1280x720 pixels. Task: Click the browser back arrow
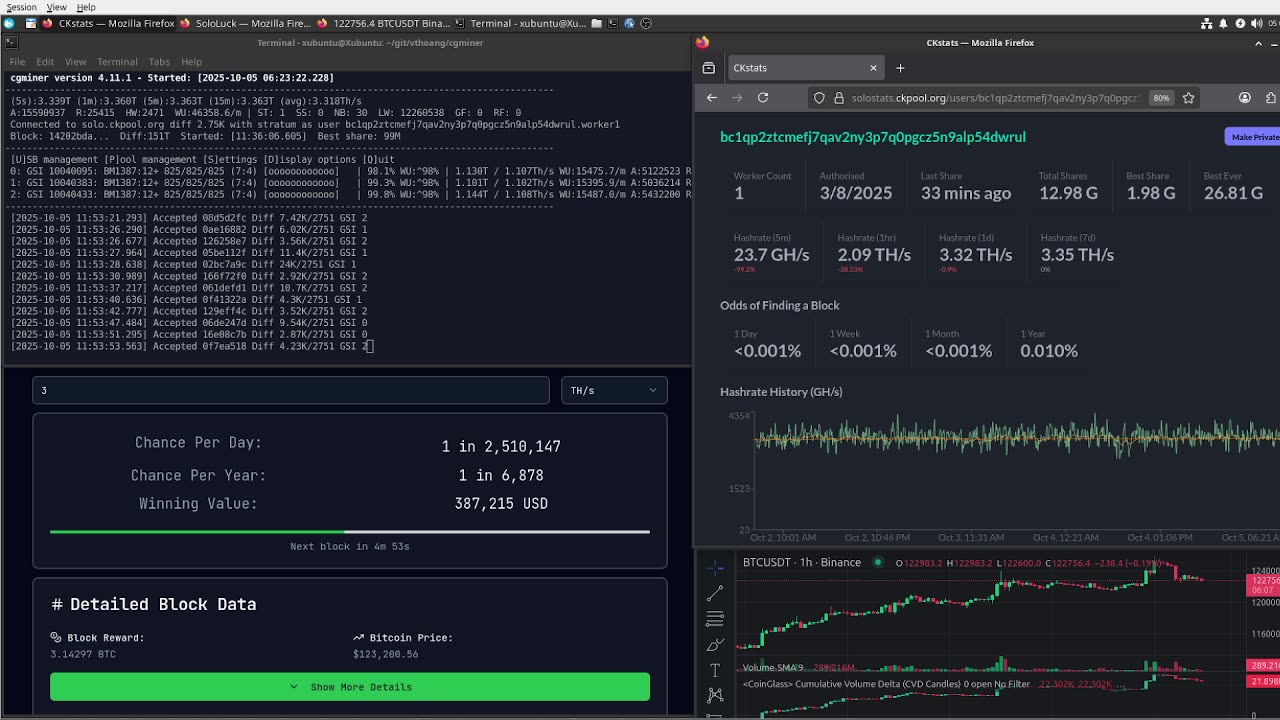click(712, 98)
